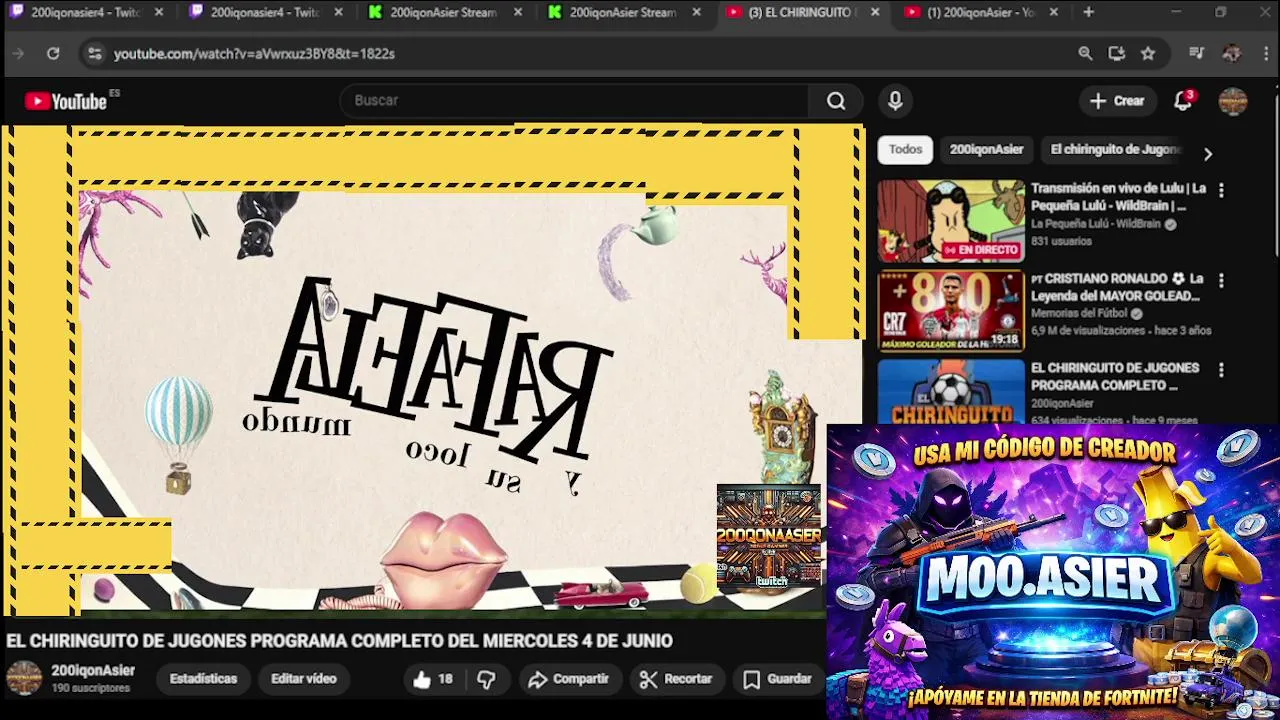Reload the page in browser

click(x=53, y=54)
